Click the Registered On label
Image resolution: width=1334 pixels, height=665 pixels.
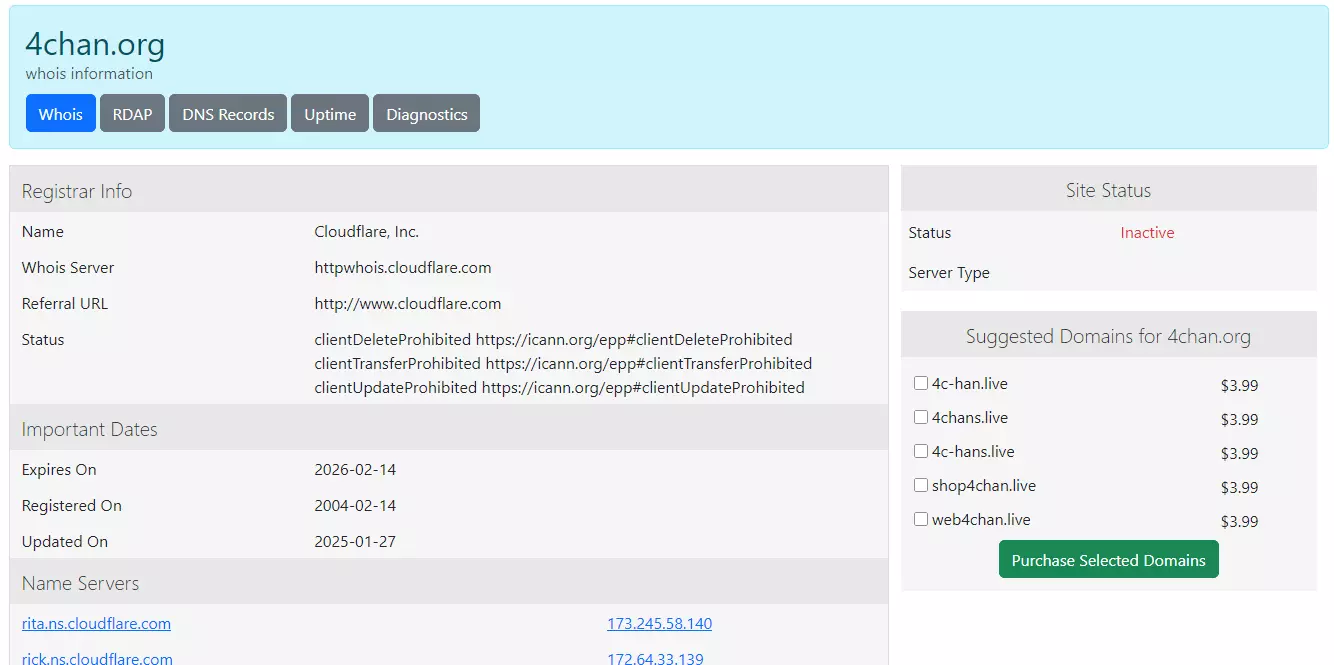pos(72,506)
